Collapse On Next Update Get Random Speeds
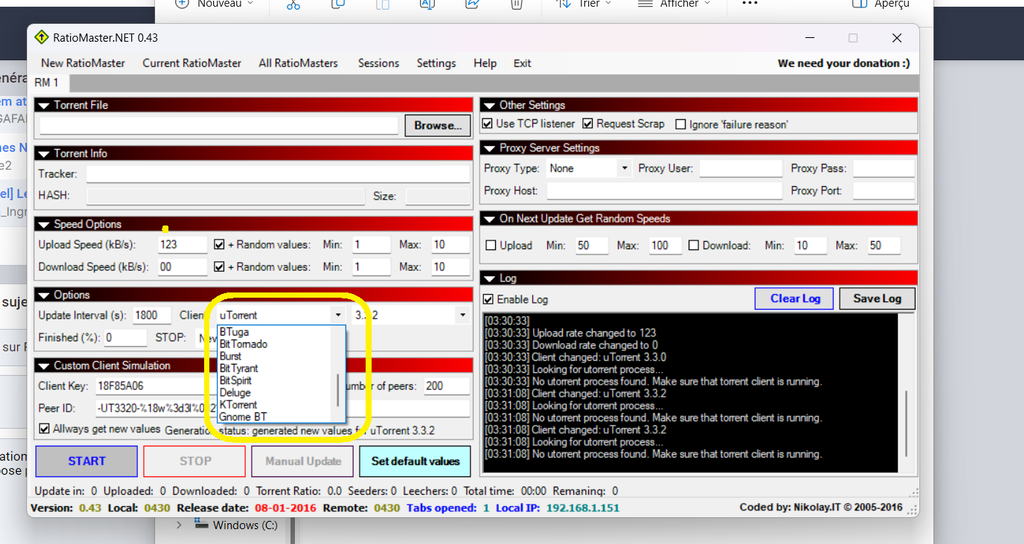 [489, 219]
